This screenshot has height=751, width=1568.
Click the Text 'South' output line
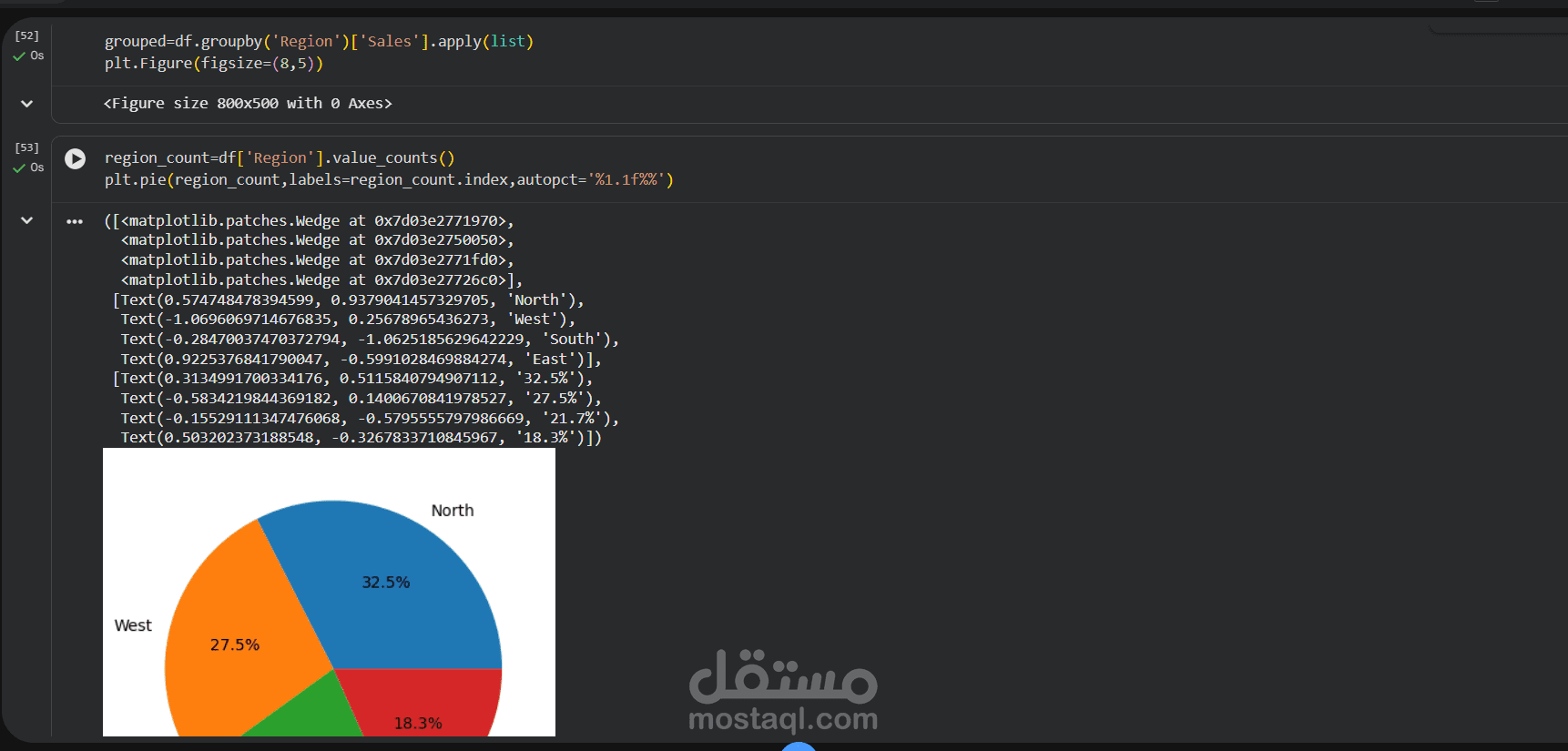370,340
